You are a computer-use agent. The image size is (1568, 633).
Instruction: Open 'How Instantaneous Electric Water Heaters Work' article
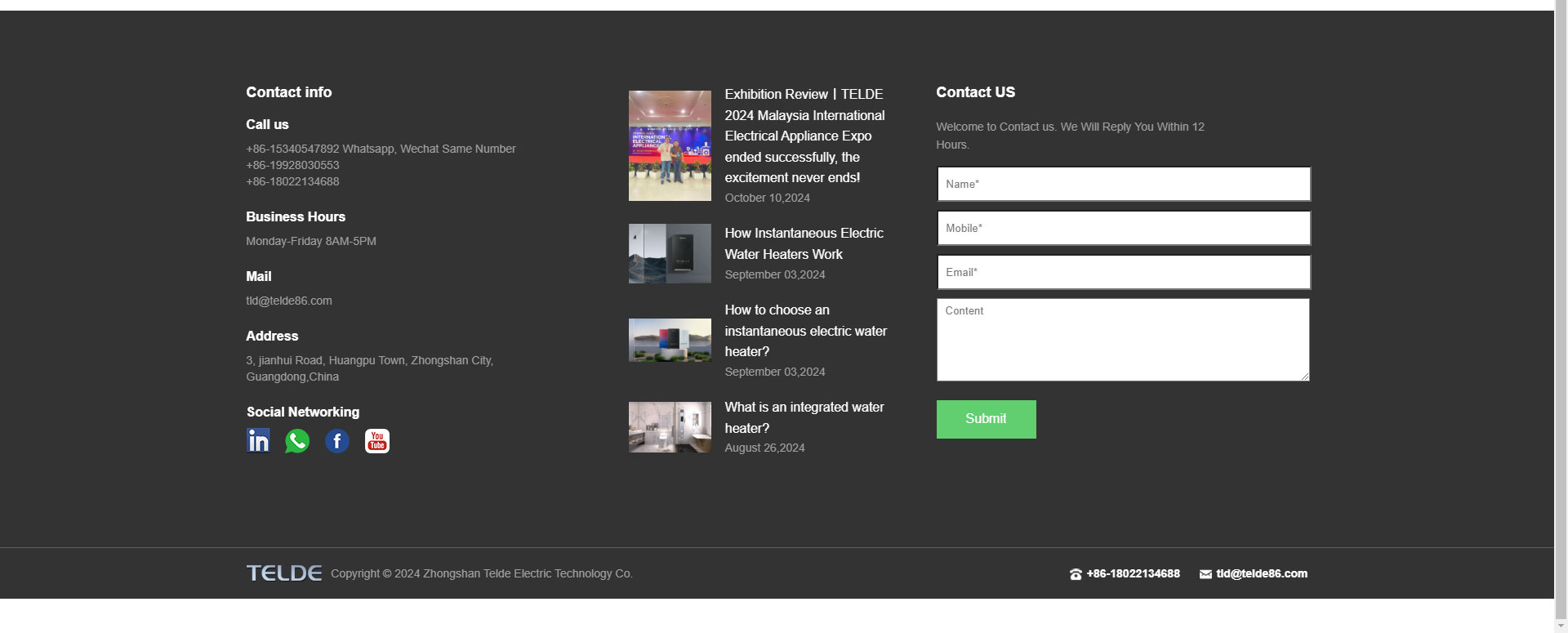804,243
